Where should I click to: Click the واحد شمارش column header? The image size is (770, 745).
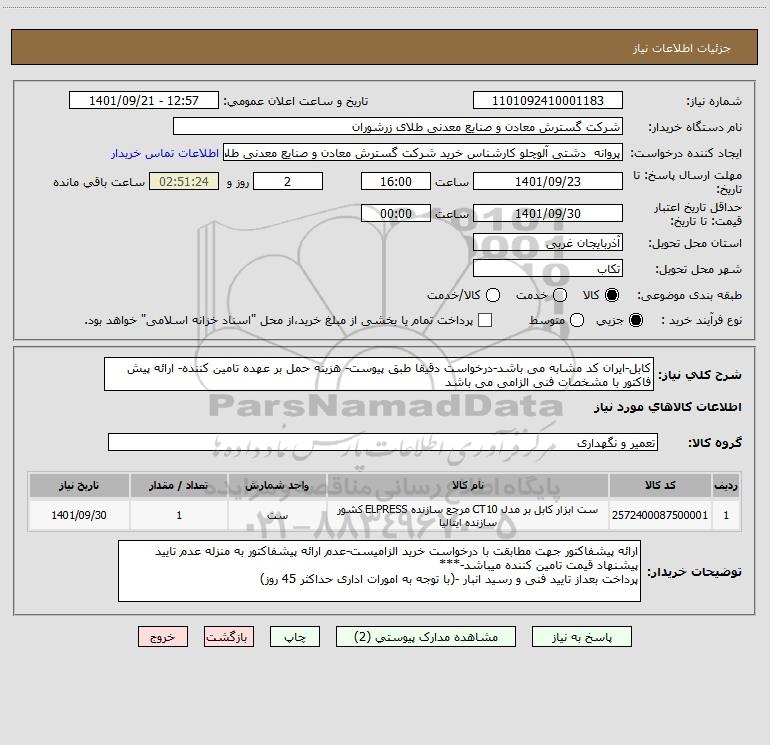click(277, 486)
